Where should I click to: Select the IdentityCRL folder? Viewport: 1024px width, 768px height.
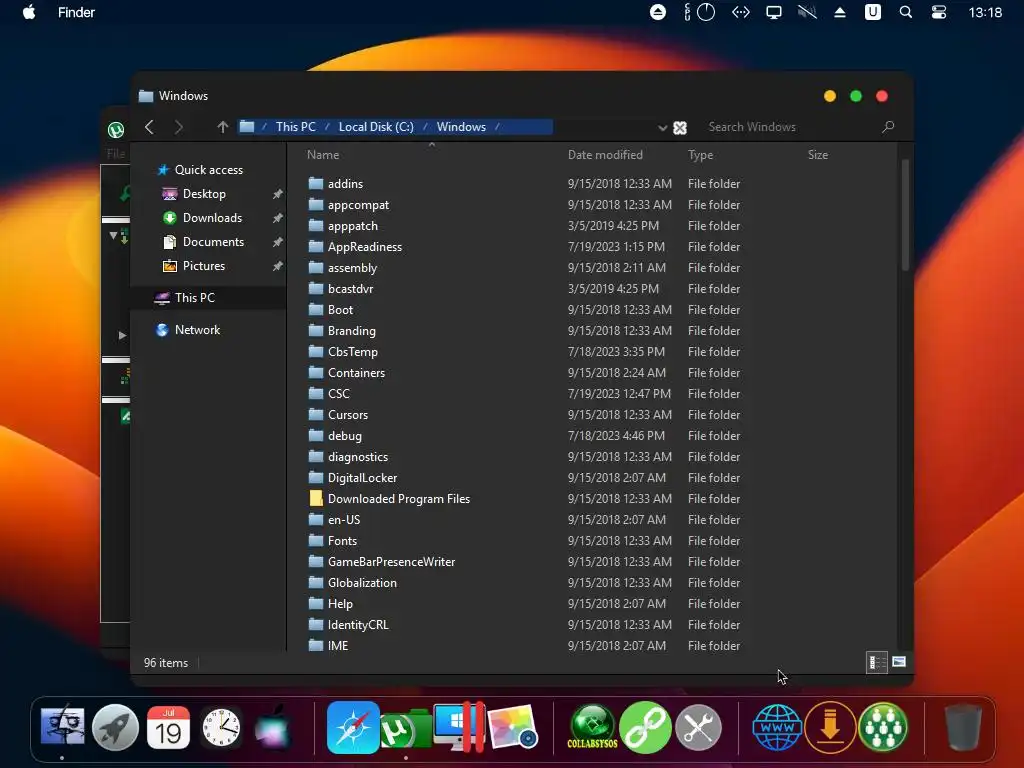(358, 625)
